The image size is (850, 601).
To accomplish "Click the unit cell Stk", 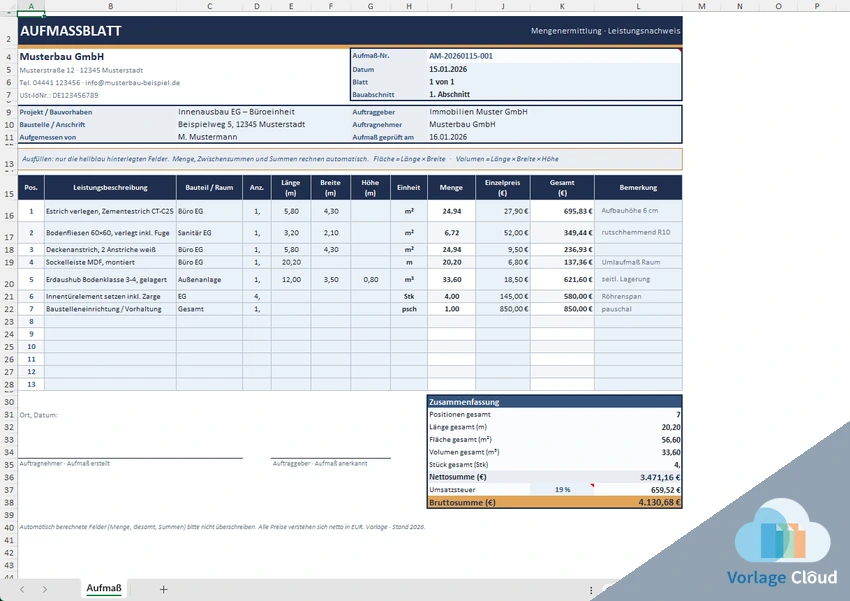I will coord(409,296).
